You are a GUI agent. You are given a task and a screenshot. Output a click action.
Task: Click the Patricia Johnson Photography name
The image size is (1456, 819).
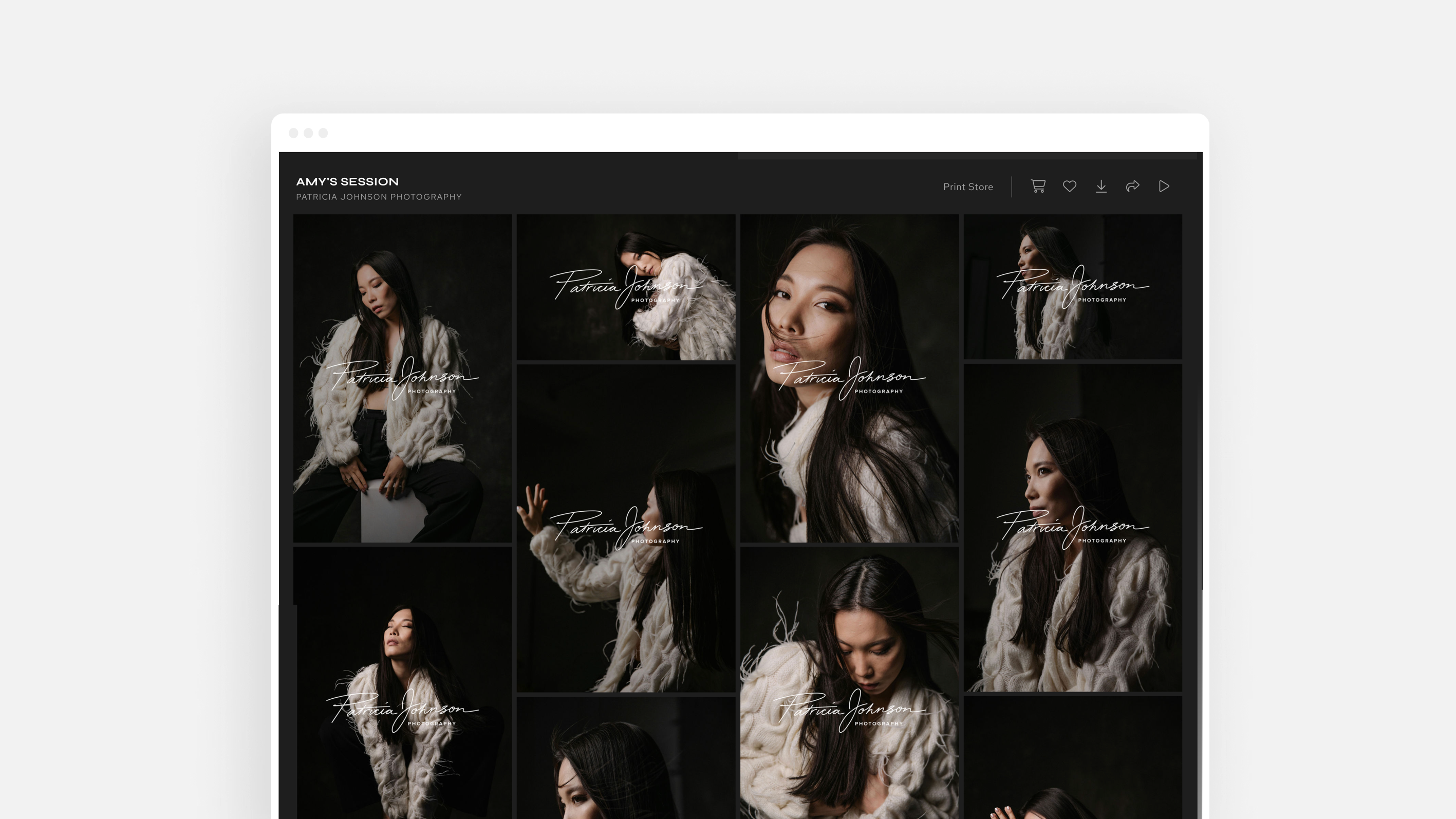pyautogui.click(x=379, y=197)
